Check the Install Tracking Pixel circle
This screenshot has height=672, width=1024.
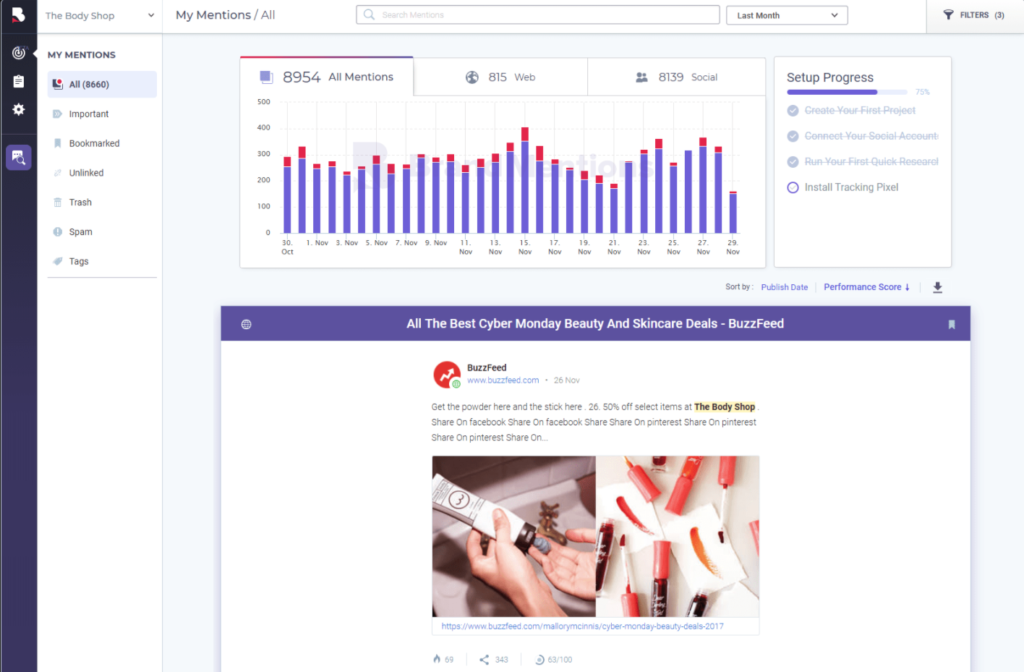(x=793, y=187)
